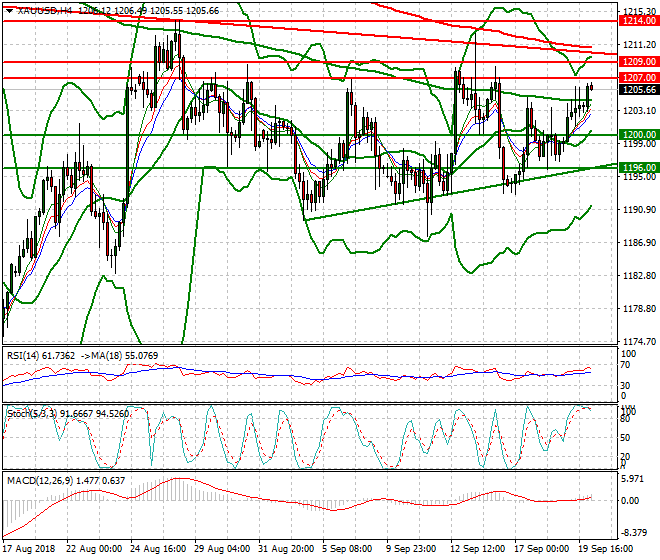
Task: Click the 1190.90 price scale value
Action: pyautogui.click(x=639, y=210)
